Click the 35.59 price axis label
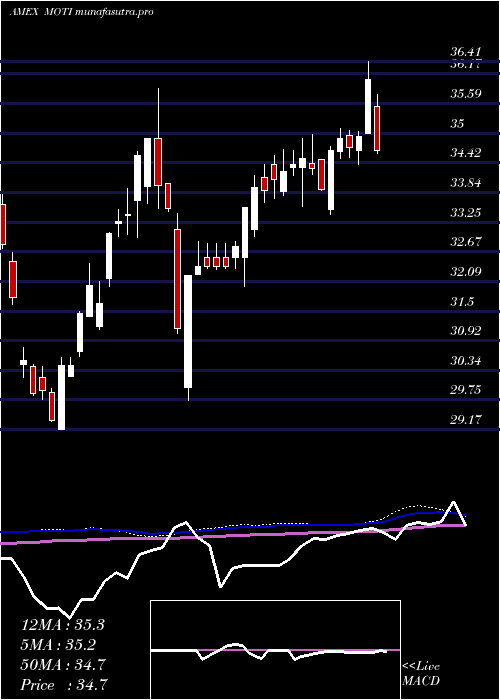 click(x=466, y=94)
